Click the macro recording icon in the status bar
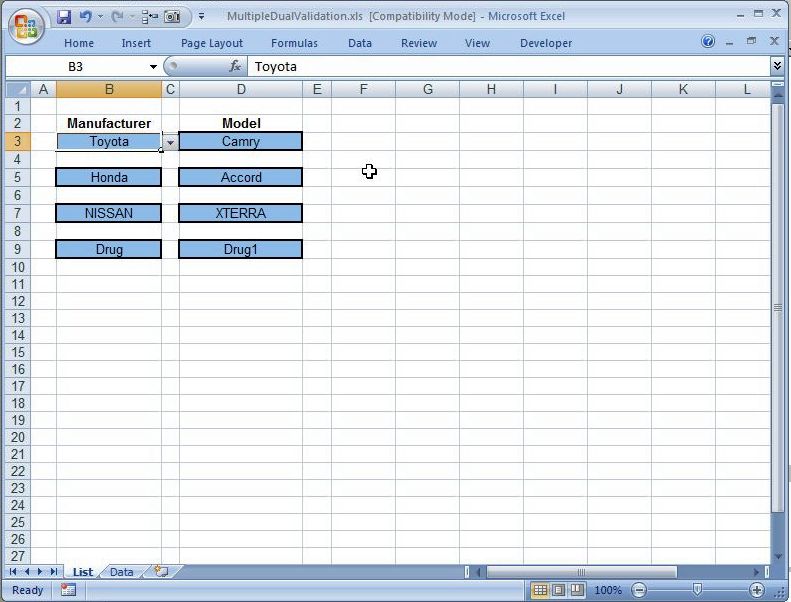791x602 pixels. point(68,590)
